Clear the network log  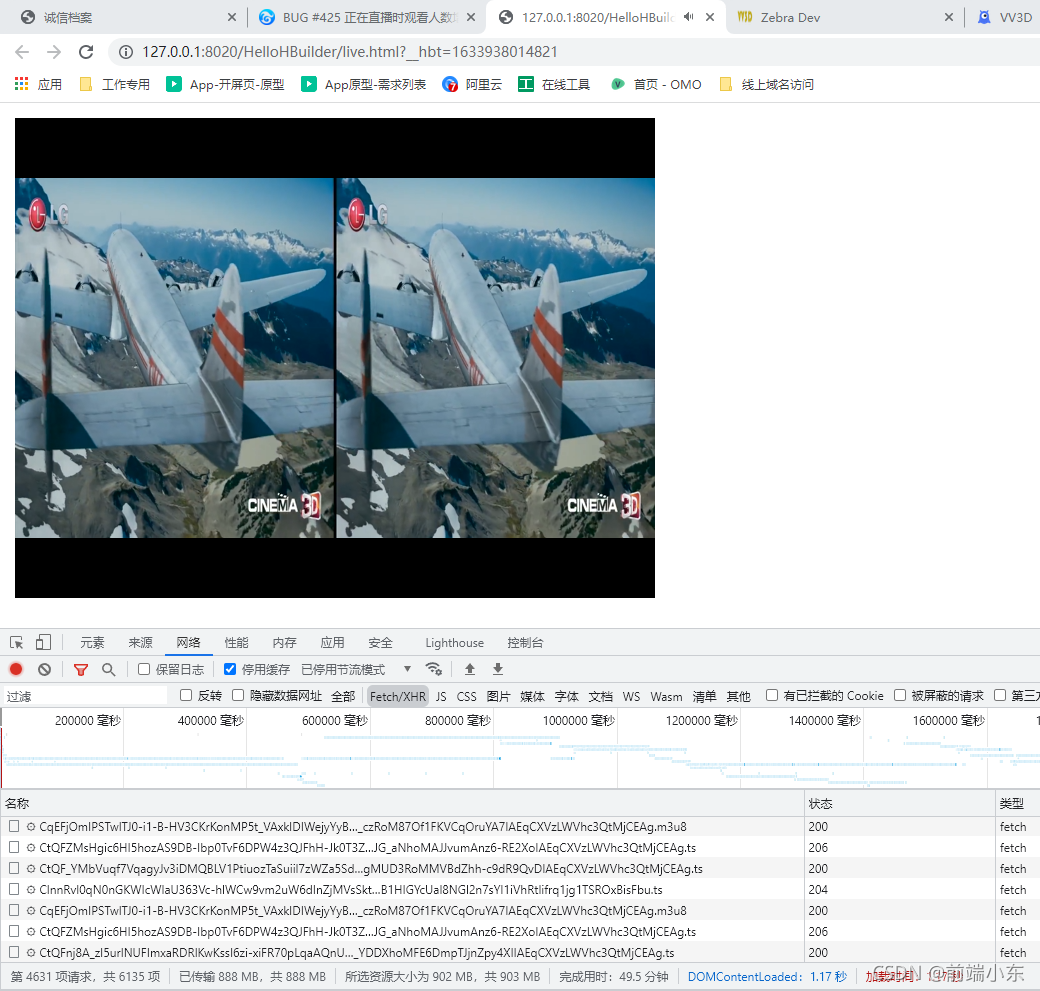point(44,669)
